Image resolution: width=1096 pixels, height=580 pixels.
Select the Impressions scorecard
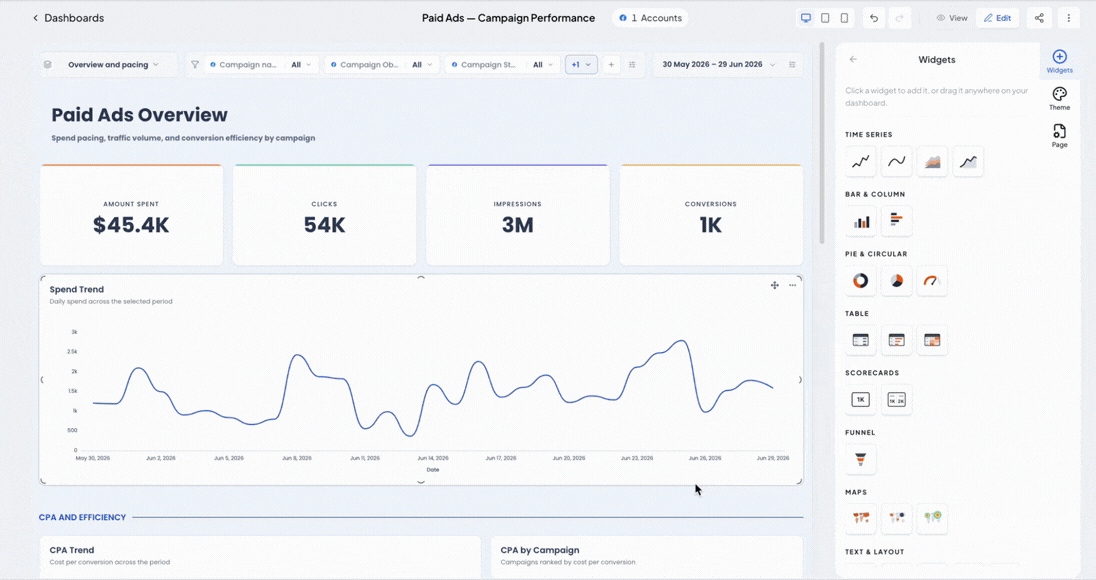(517, 215)
